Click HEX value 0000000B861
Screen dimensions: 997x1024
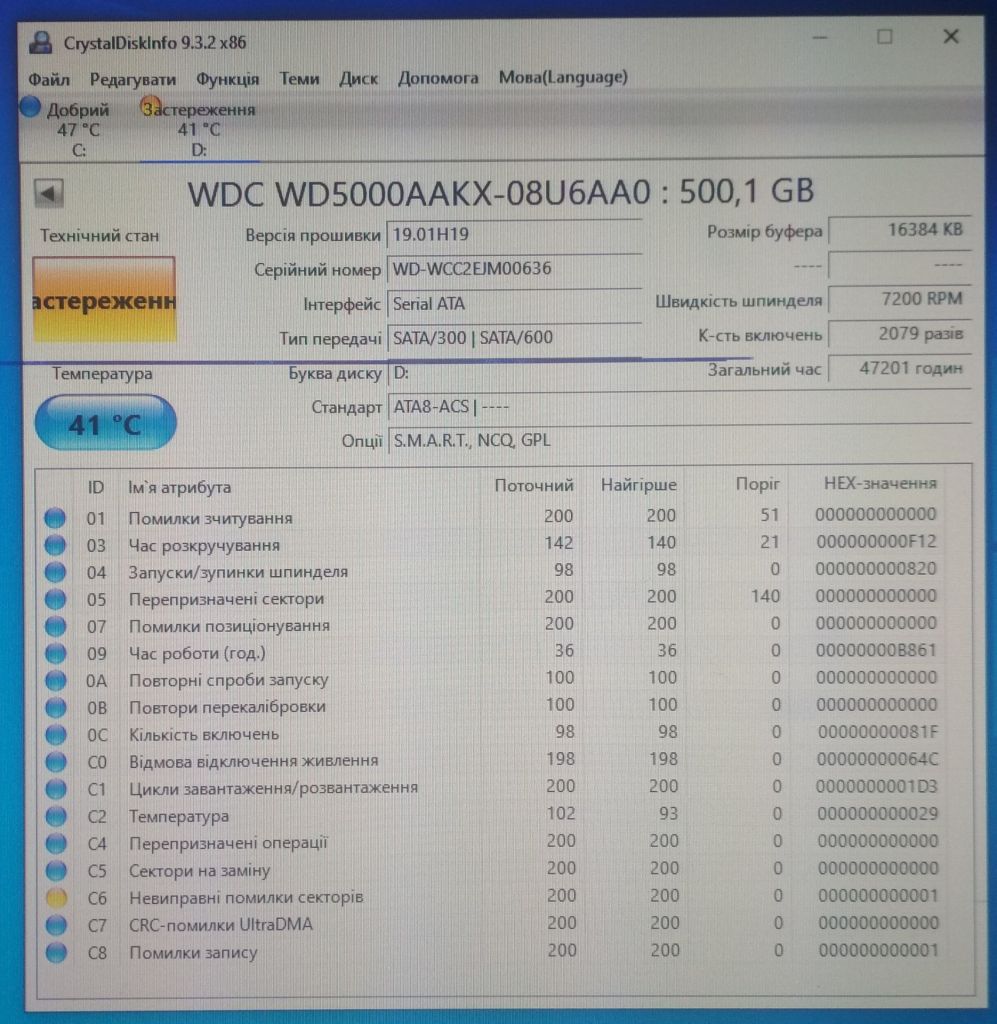point(876,650)
